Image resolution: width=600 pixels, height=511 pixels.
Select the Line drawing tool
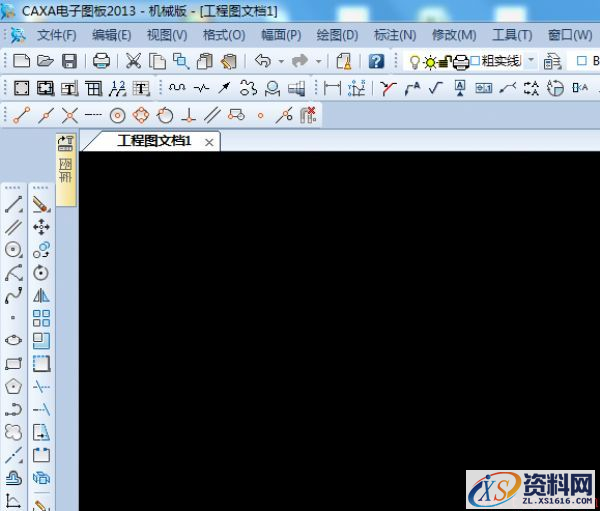tap(13, 204)
